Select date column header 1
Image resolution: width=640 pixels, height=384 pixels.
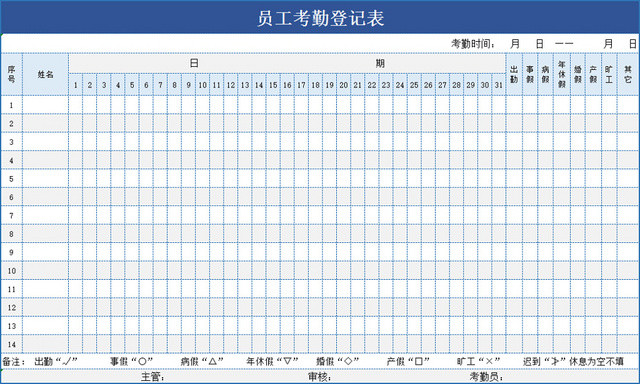pos(76,85)
